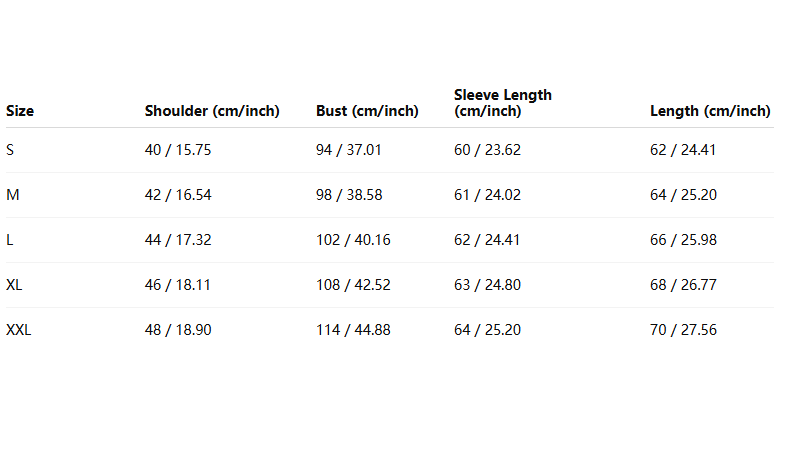Click length value 68 / 26.77

click(683, 285)
